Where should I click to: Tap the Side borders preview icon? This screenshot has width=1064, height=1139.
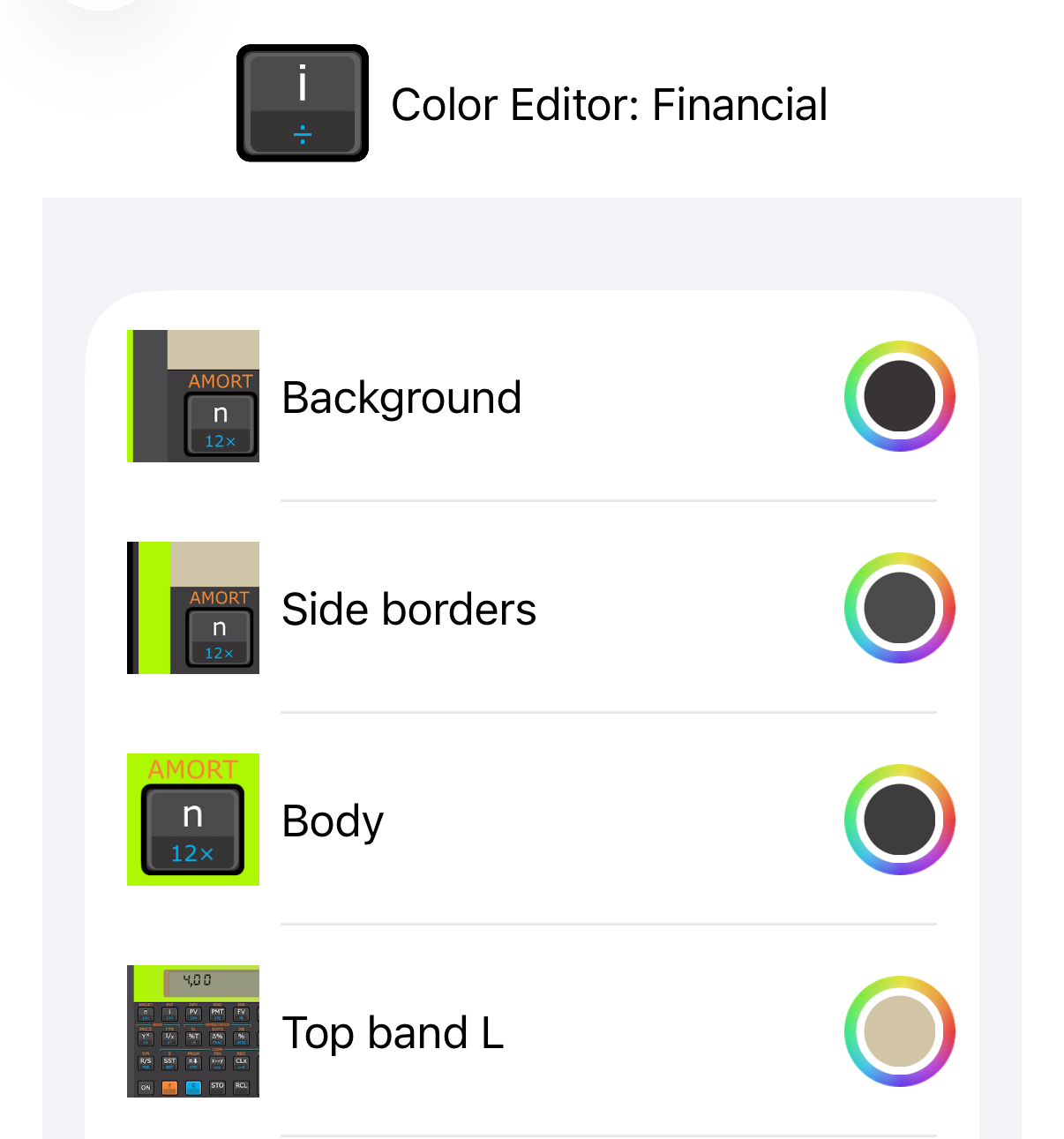click(x=193, y=608)
